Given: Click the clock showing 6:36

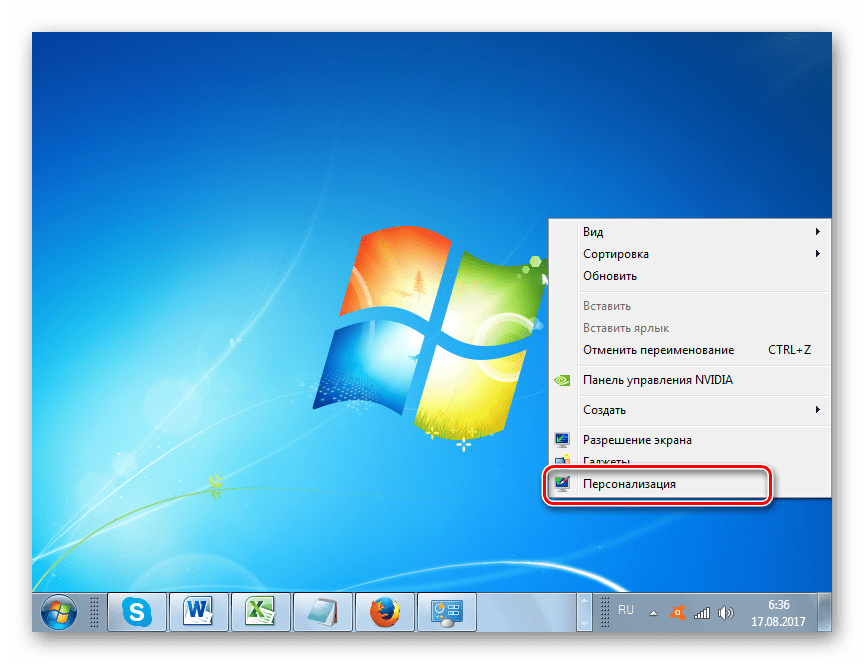Looking at the screenshot, I should pos(779,604).
